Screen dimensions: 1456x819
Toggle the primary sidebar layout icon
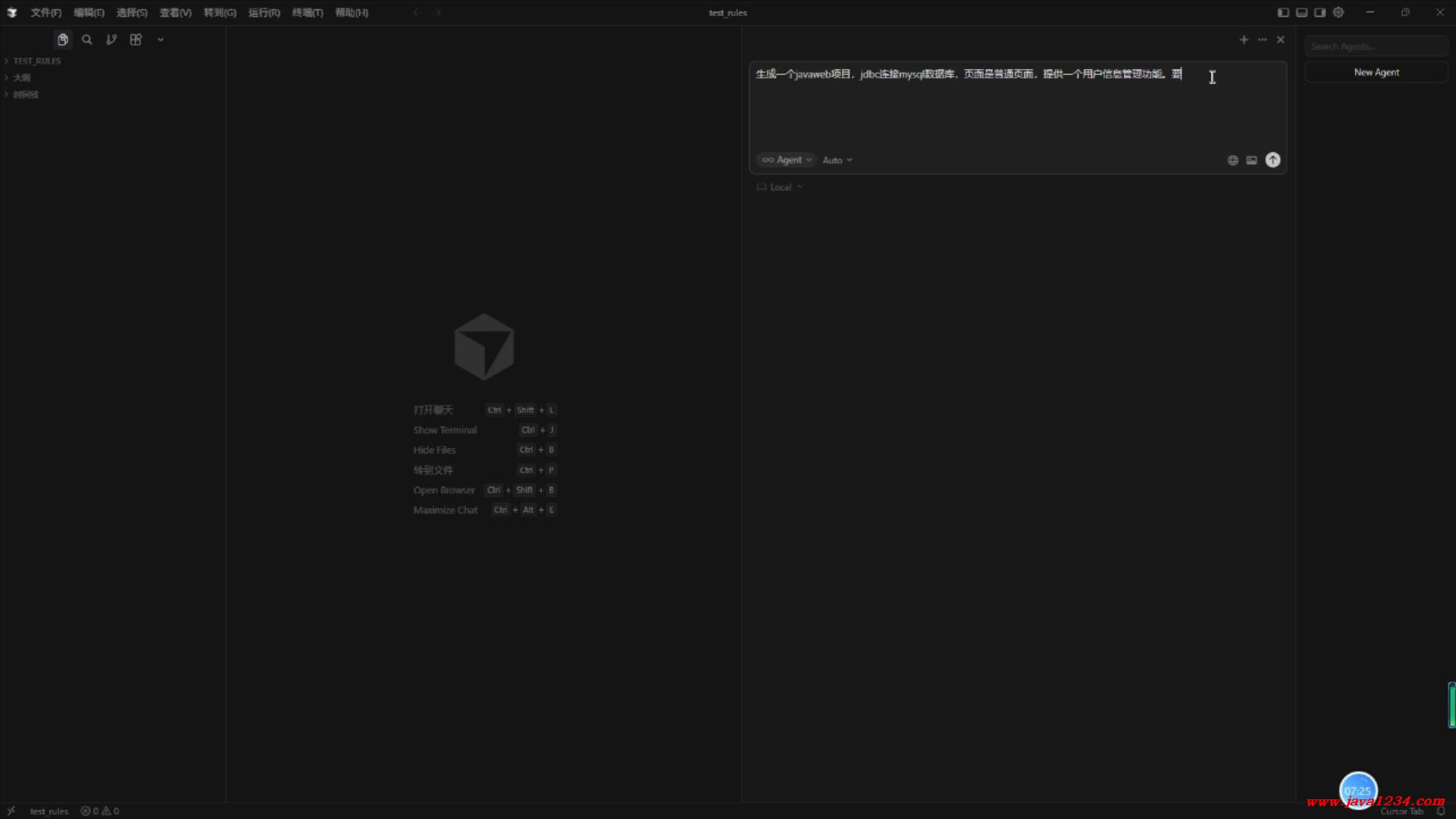pos(1283,12)
